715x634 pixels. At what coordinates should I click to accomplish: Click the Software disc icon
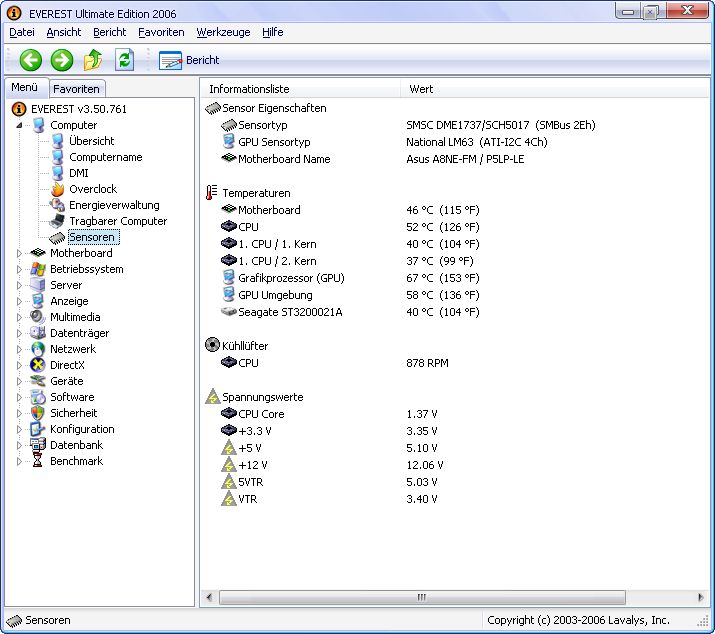[38, 397]
